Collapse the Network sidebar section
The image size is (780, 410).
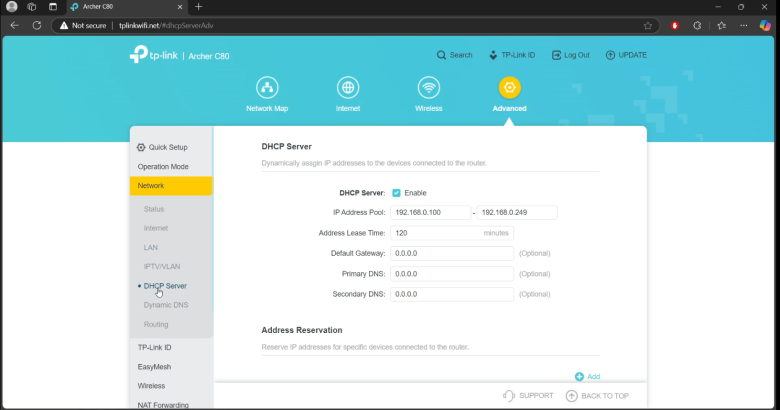[170, 186]
